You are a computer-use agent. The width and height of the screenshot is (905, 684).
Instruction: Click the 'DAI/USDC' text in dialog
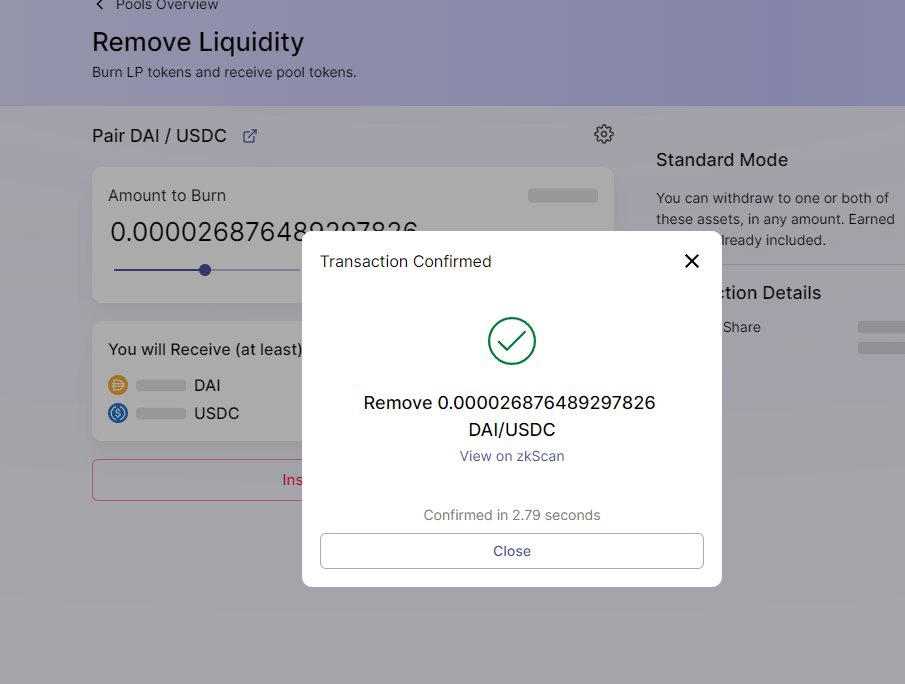(x=511, y=429)
